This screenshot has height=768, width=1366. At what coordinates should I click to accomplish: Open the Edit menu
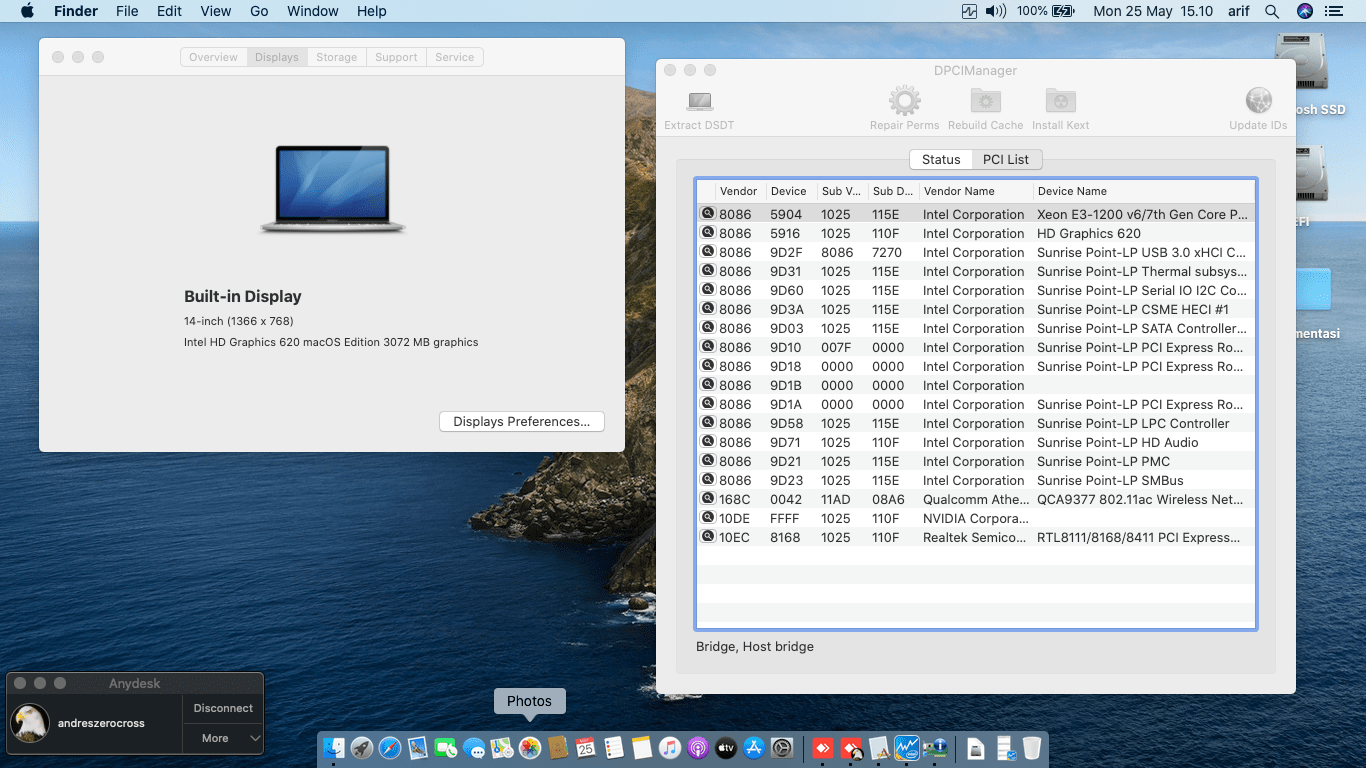point(169,11)
